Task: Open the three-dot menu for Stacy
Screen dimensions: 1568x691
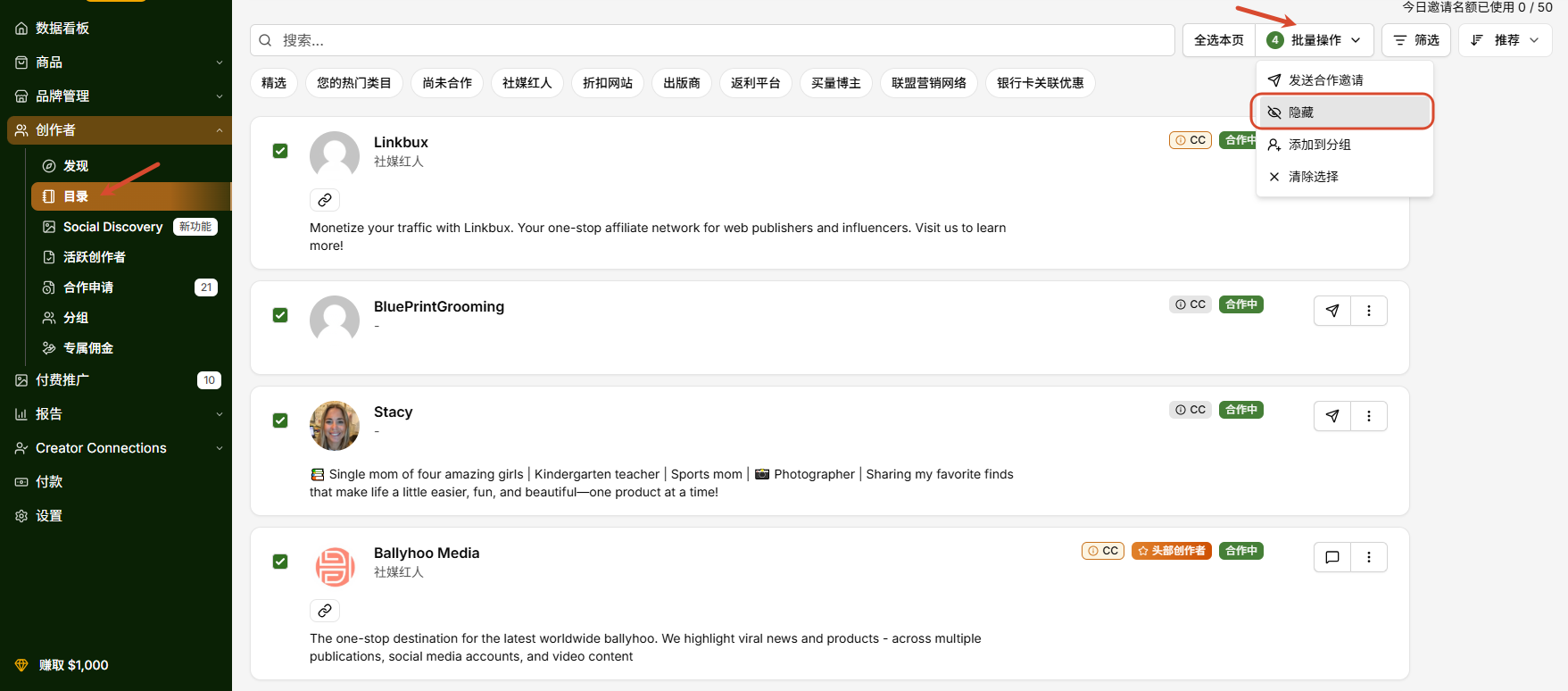Action: point(1369,416)
